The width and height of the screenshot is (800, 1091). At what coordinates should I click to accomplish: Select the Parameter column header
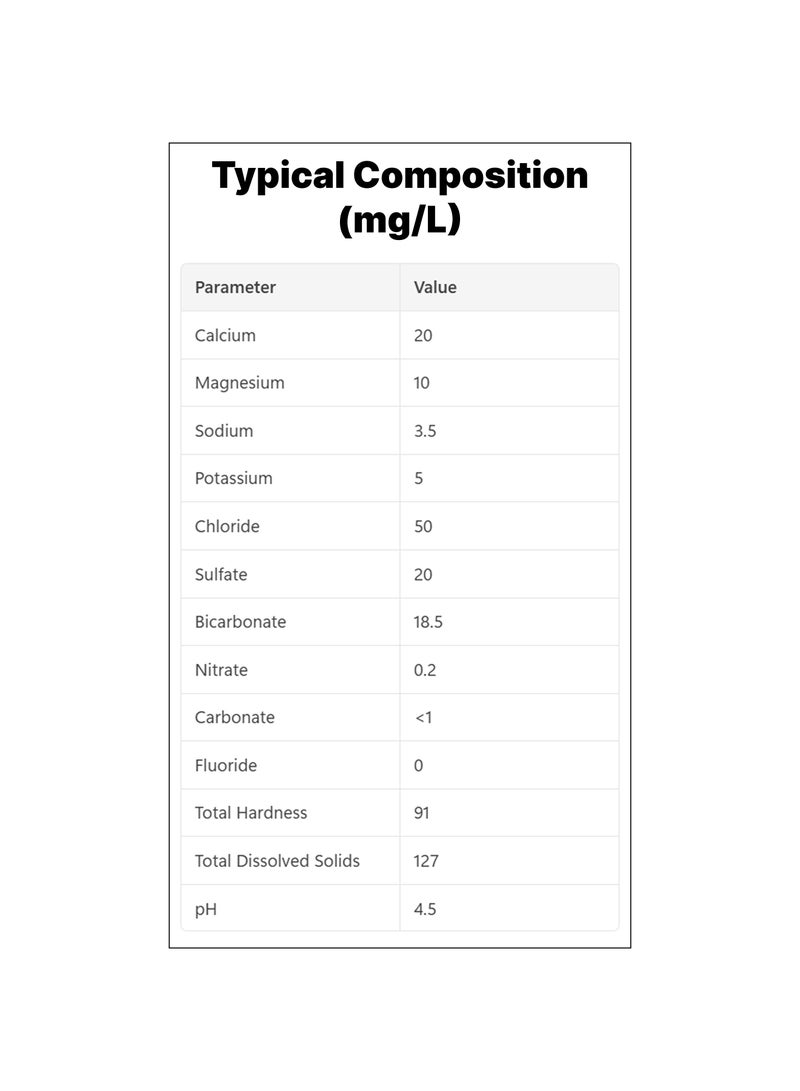coord(235,287)
